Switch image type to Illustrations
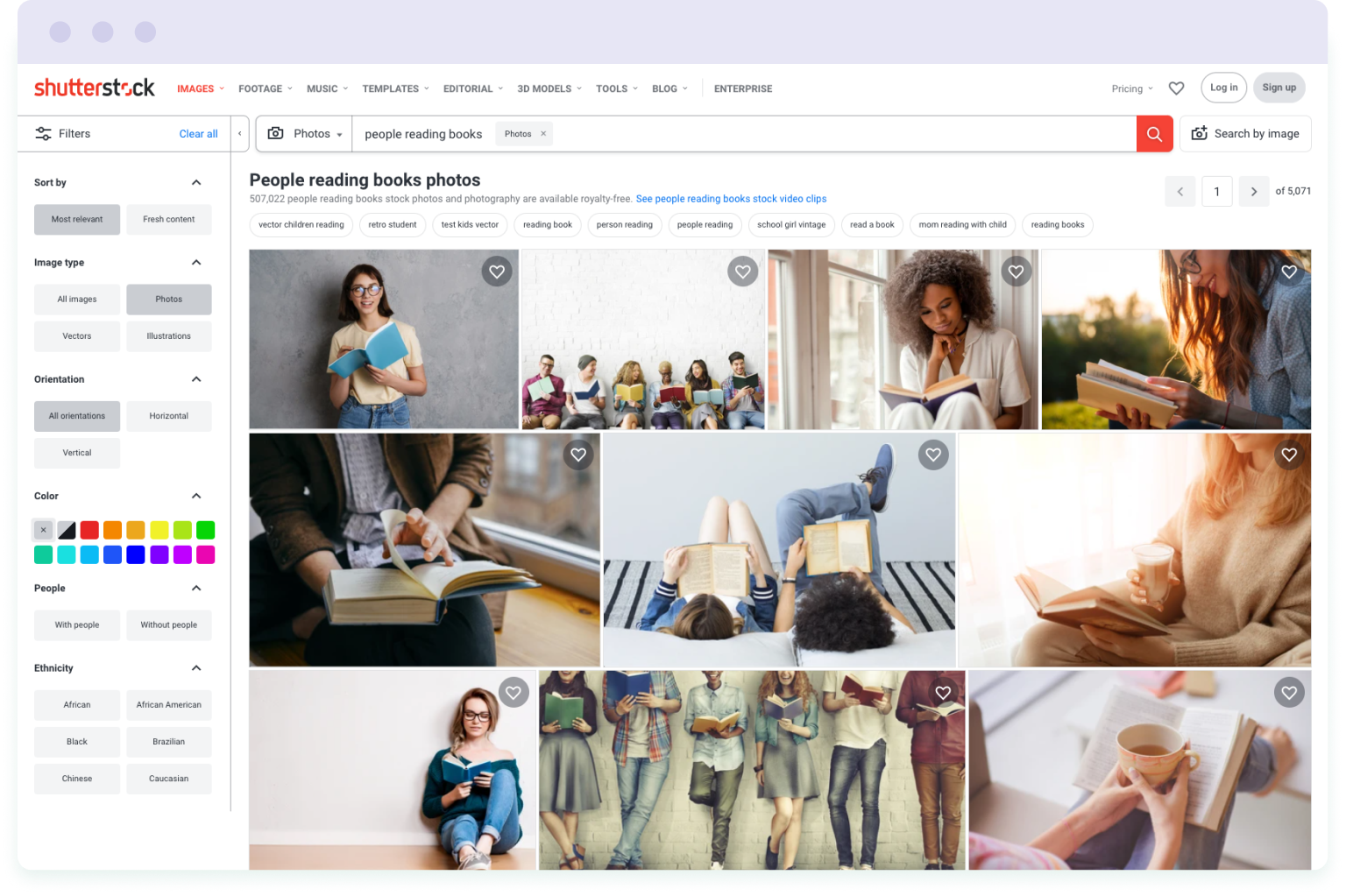Image resolution: width=1346 pixels, height=896 pixels. tap(168, 335)
